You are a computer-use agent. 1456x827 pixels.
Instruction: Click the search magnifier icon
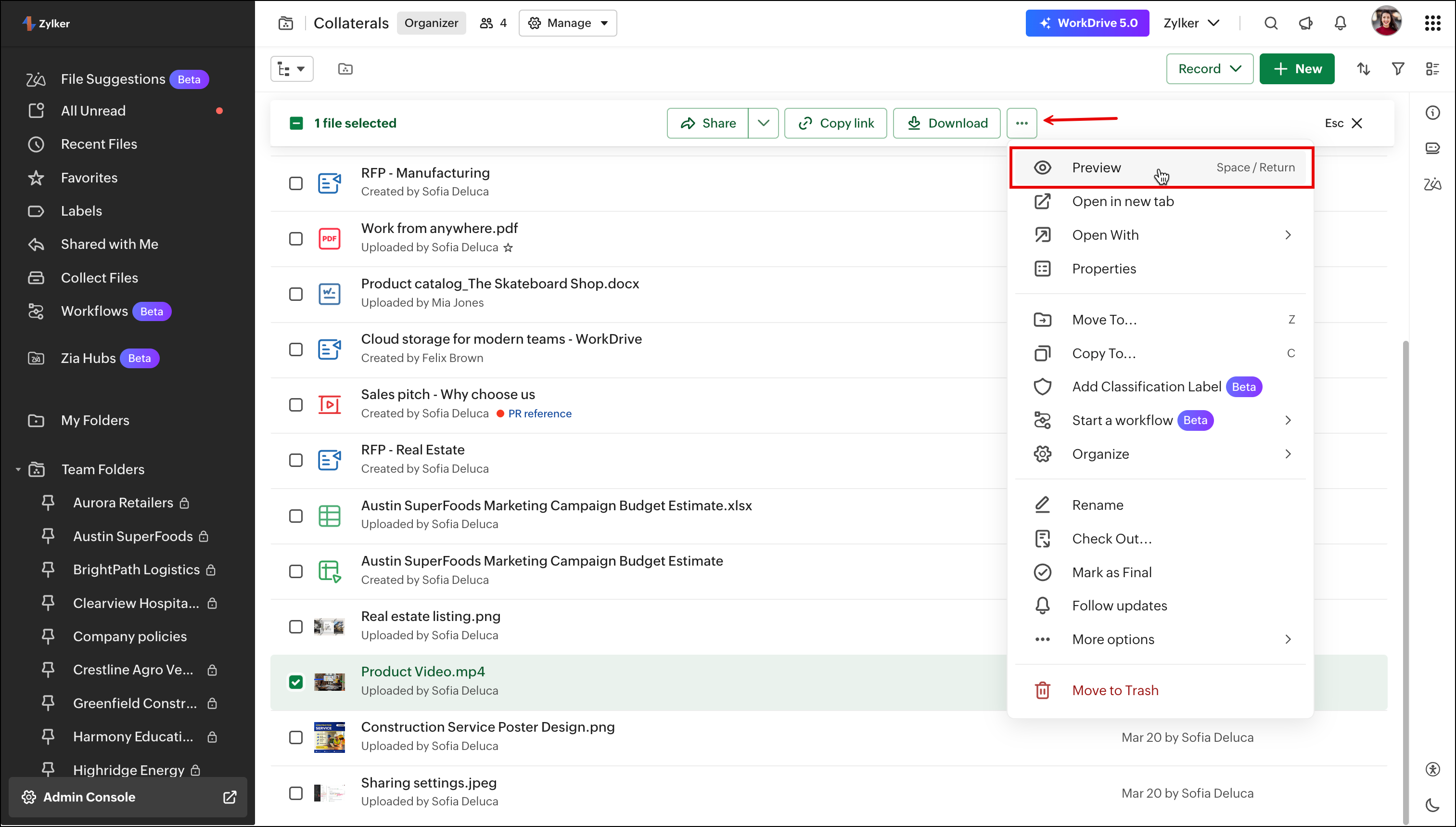click(x=1270, y=23)
